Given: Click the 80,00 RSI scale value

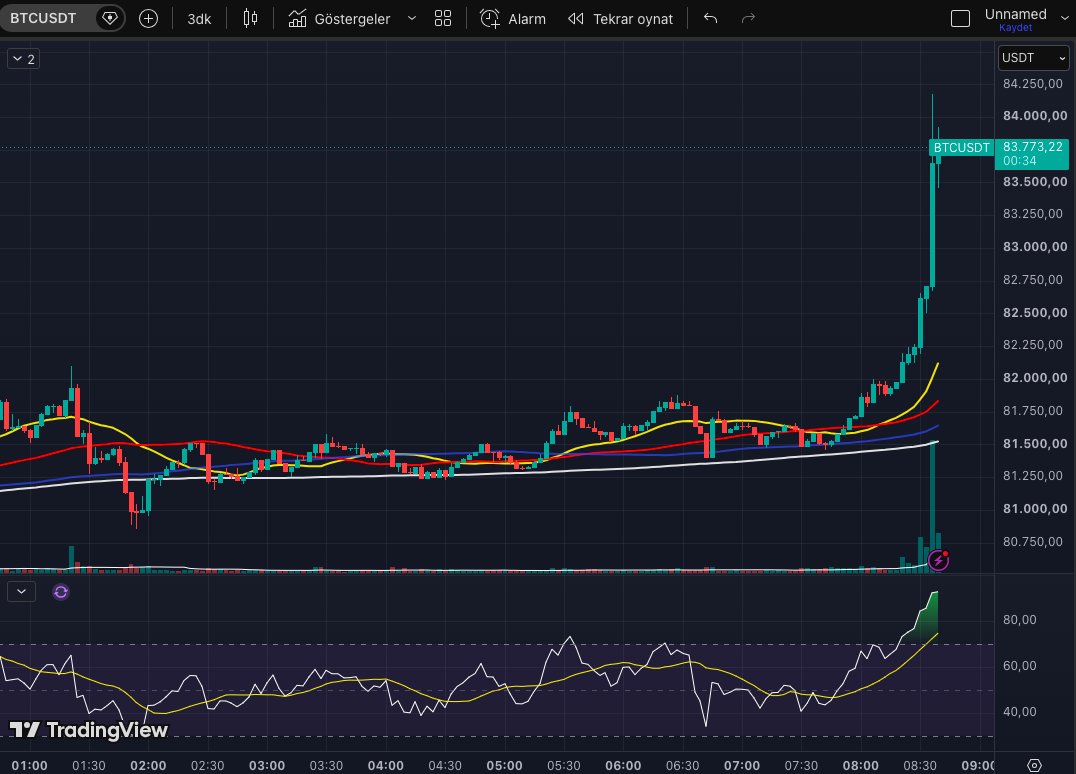Looking at the screenshot, I should click(1019, 620).
